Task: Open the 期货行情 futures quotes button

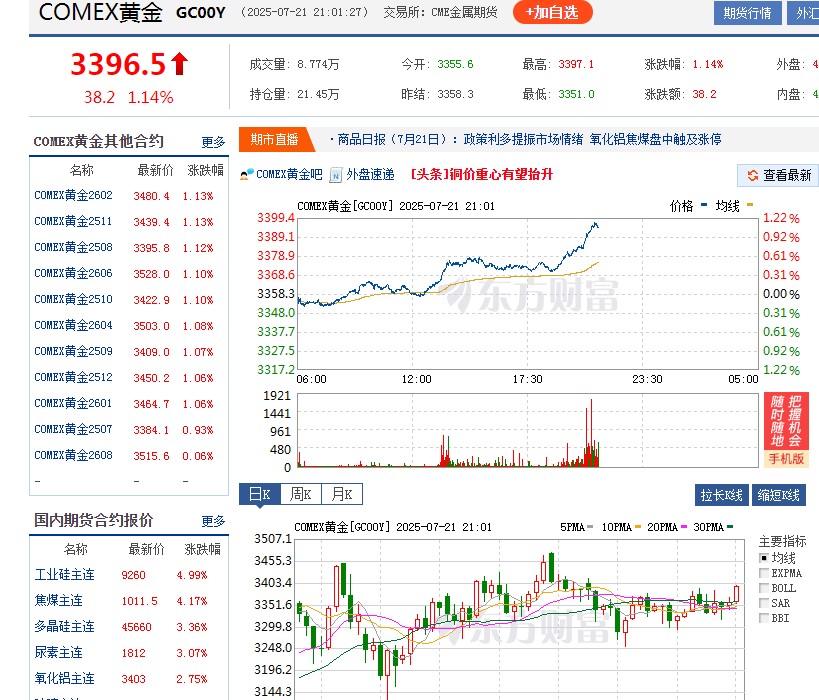Action: pos(747,13)
